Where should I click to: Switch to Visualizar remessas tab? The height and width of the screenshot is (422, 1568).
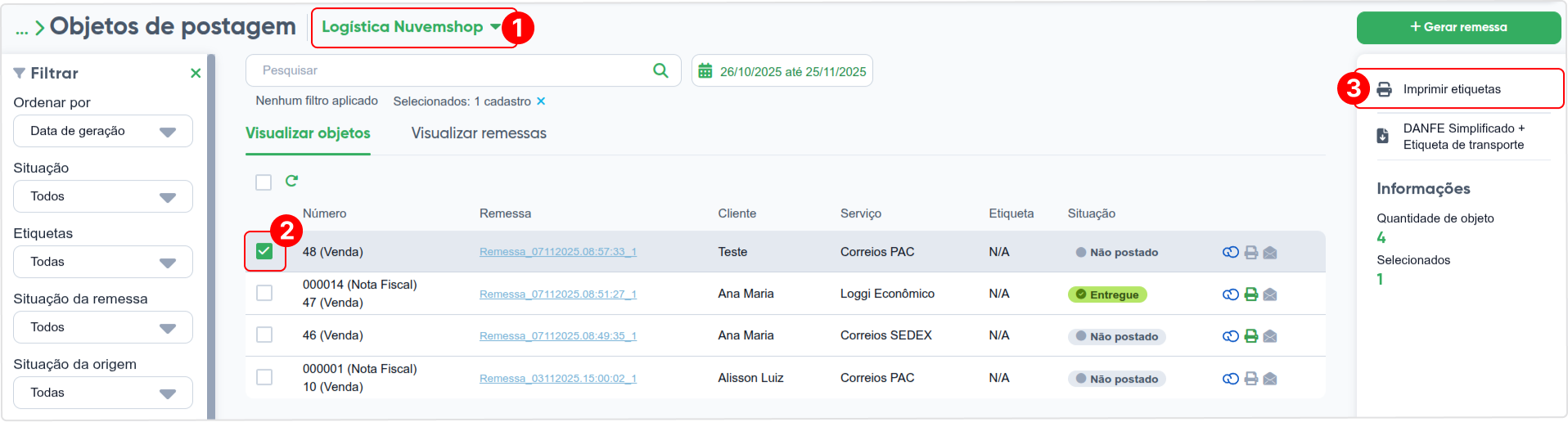tap(479, 133)
